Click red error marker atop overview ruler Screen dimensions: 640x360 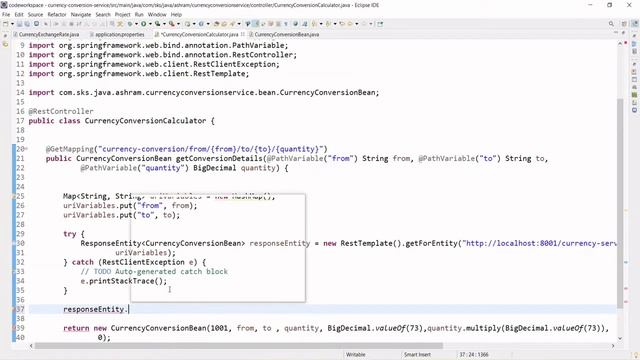click(626, 42)
